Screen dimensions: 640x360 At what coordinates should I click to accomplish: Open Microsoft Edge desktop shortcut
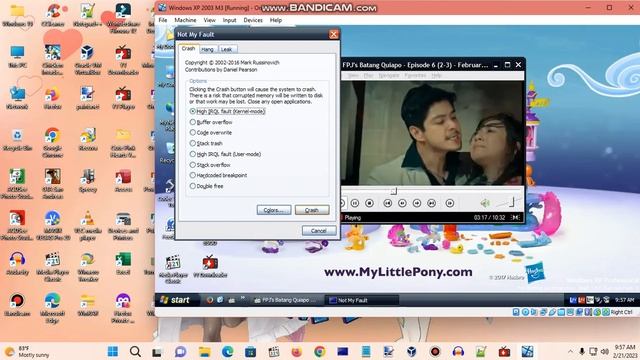pos(52,308)
